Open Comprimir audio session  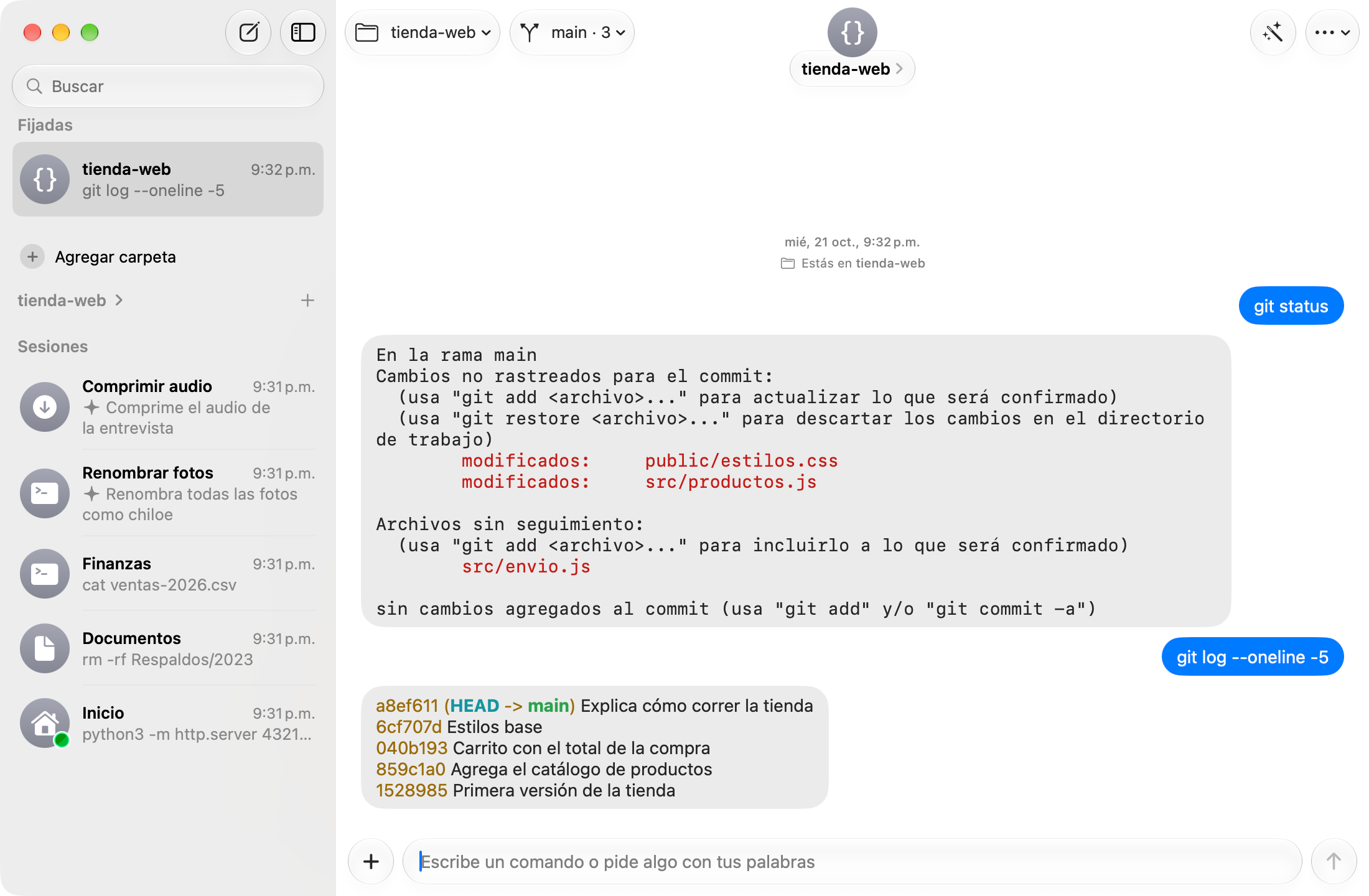pyautogui.click(x=168, y=407)
